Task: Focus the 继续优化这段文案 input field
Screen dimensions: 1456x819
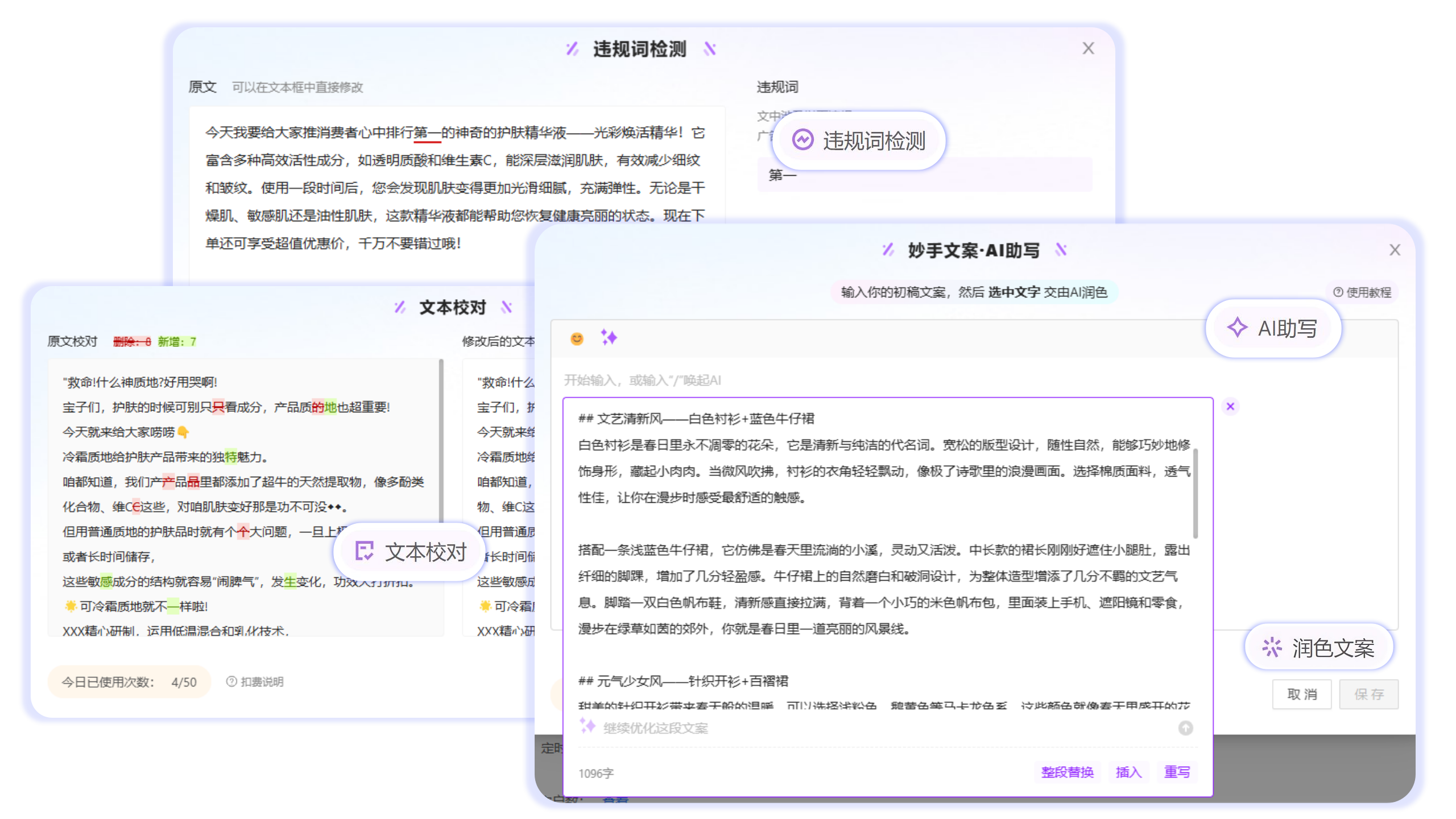Action: [x=887, y=728]
